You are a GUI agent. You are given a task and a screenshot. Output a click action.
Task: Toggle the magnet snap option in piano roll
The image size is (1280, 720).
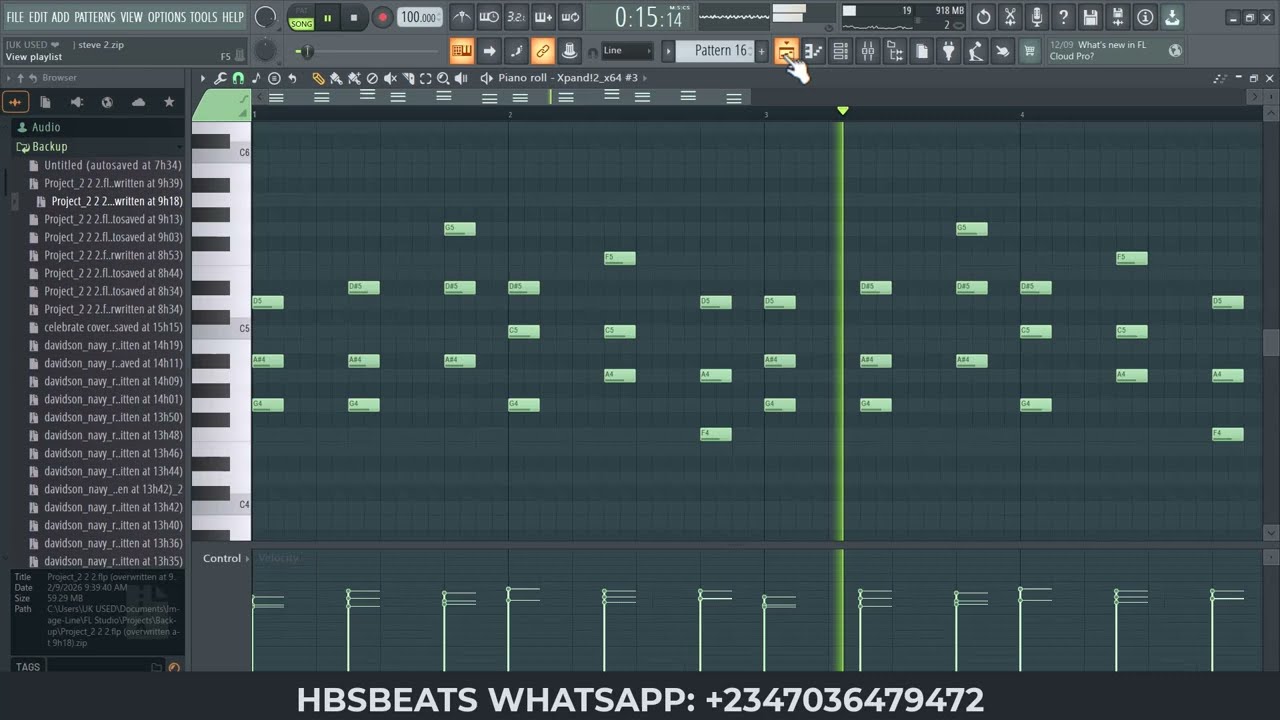pos(238,78)
